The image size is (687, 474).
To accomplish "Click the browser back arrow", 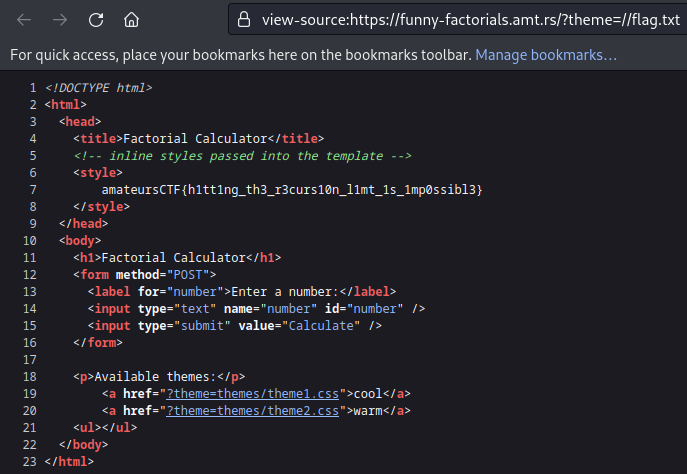I will (25, 19).
